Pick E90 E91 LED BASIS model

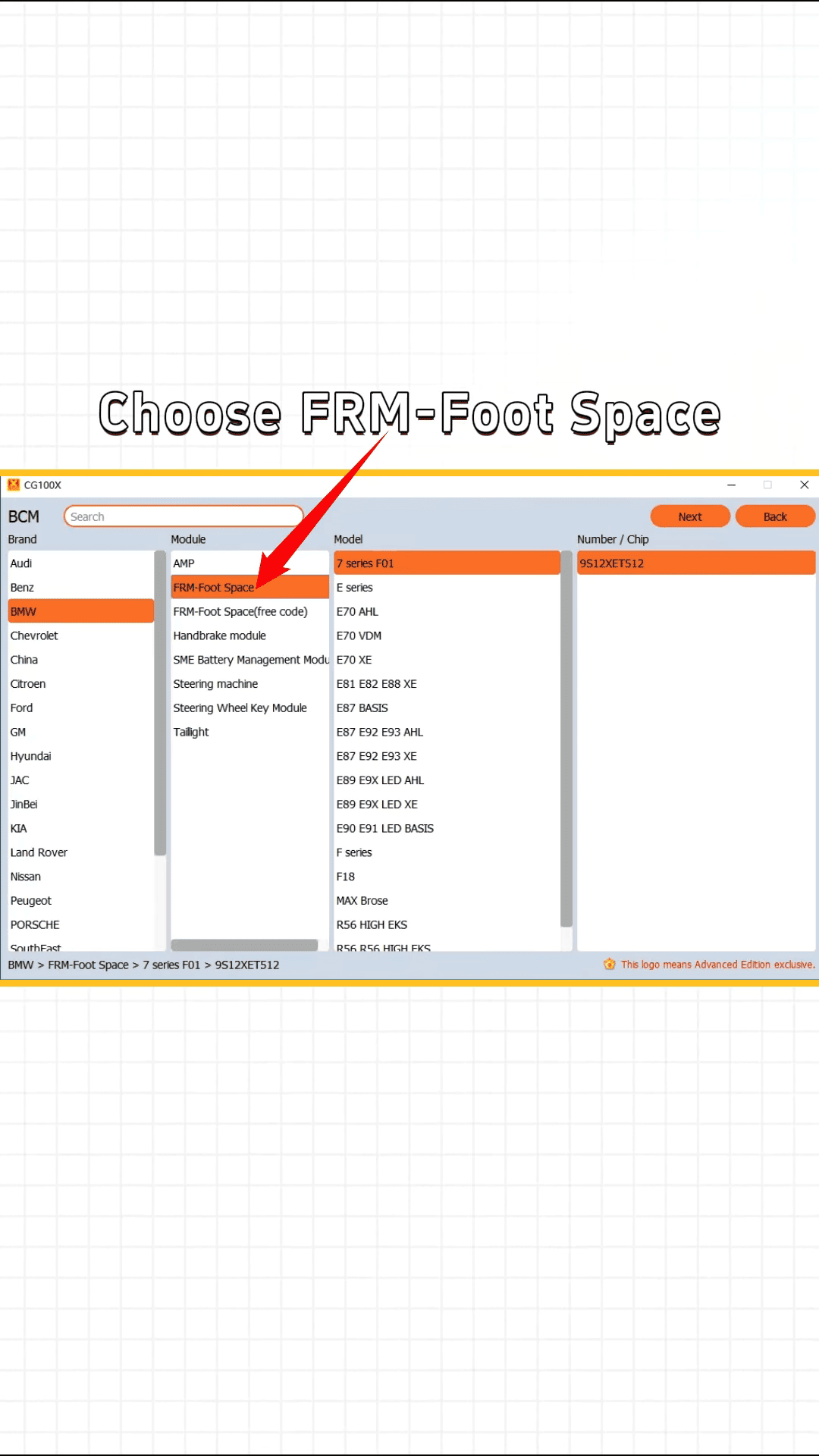[447, 828]
